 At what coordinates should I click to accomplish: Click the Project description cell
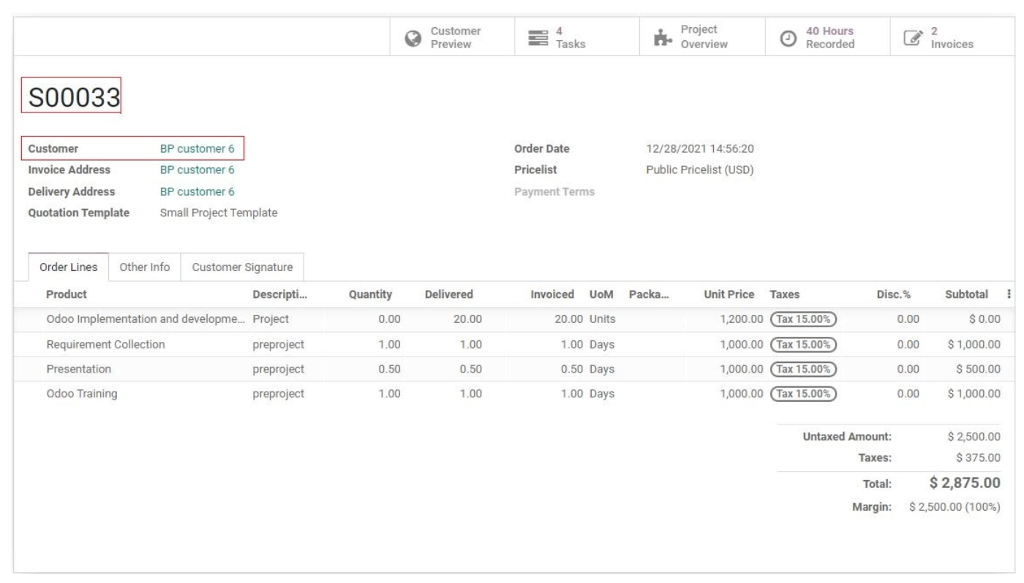coord(270,319)
